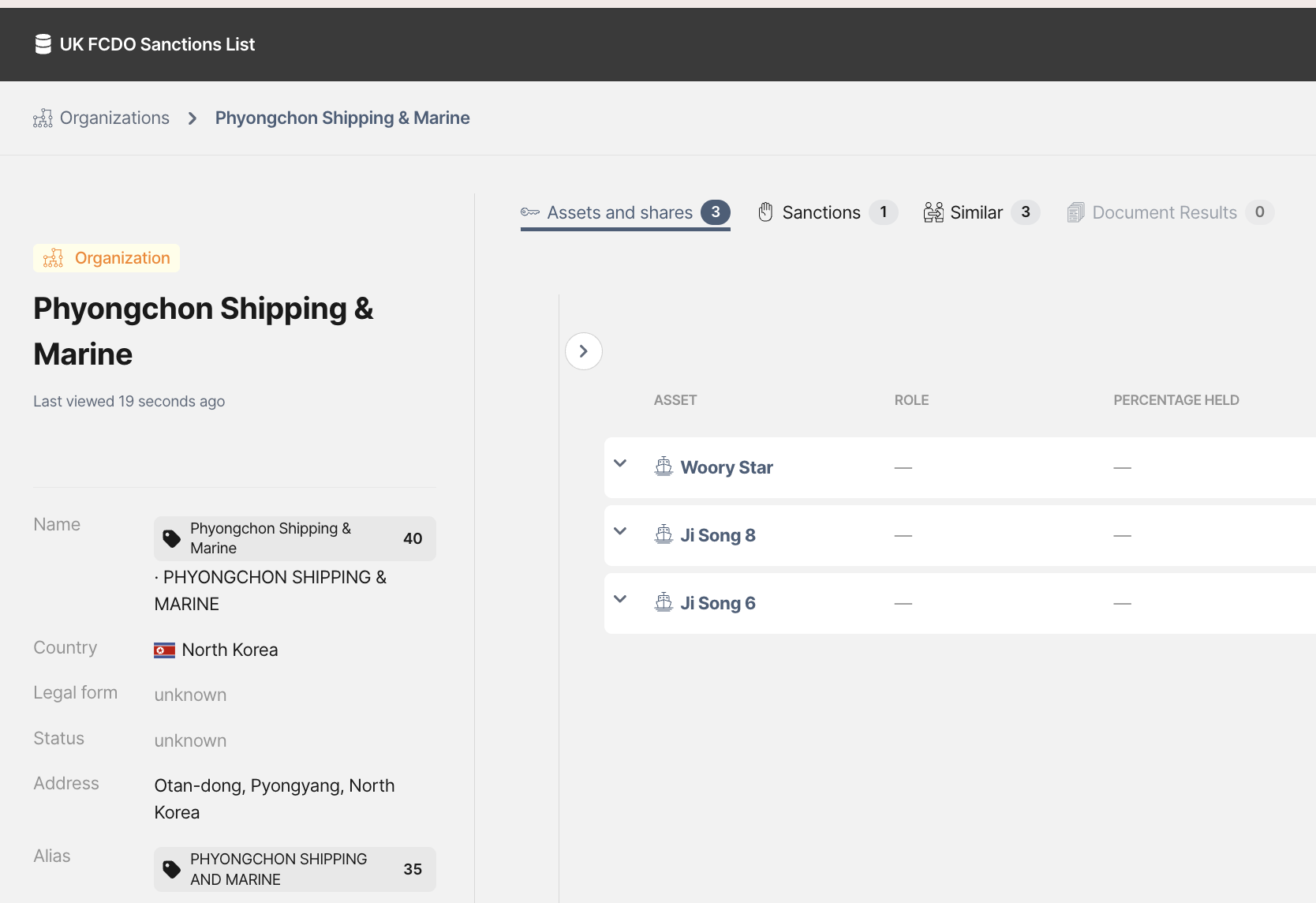Click the Organization type badge
The height and width of the screenshot is (903, 1316).
tap(107, 258)
